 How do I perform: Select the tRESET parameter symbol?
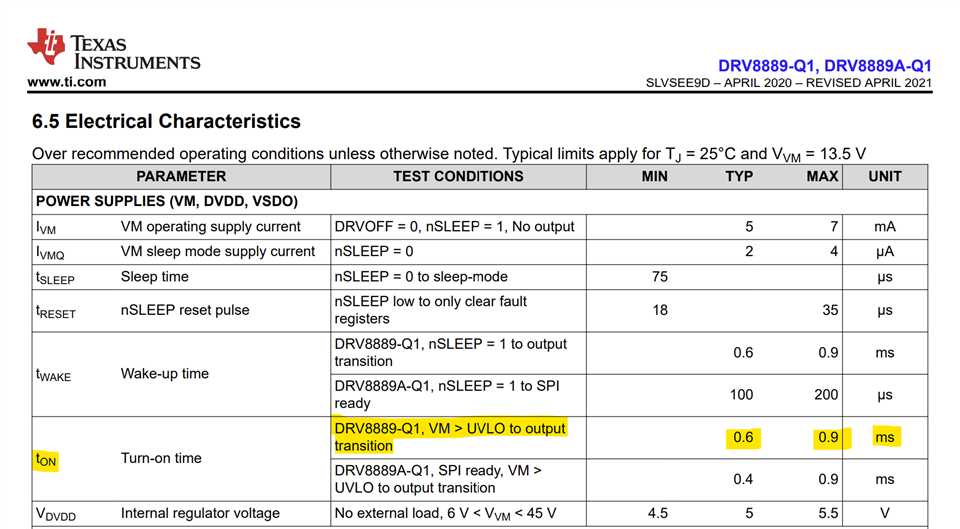tap(56, 312)
